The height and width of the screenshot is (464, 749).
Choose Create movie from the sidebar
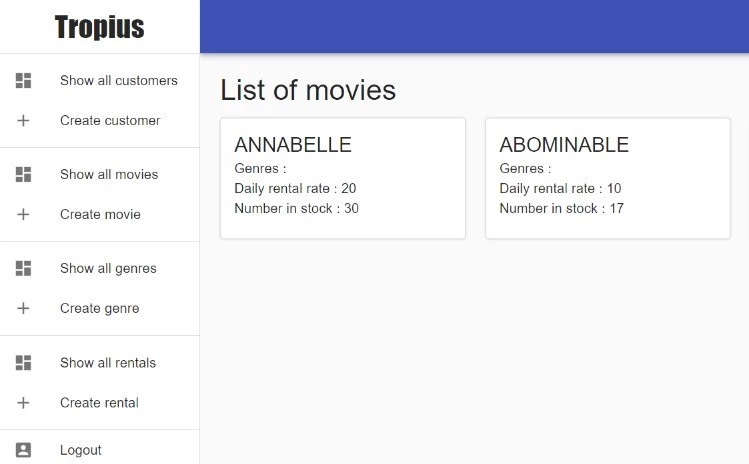(100, 215)
